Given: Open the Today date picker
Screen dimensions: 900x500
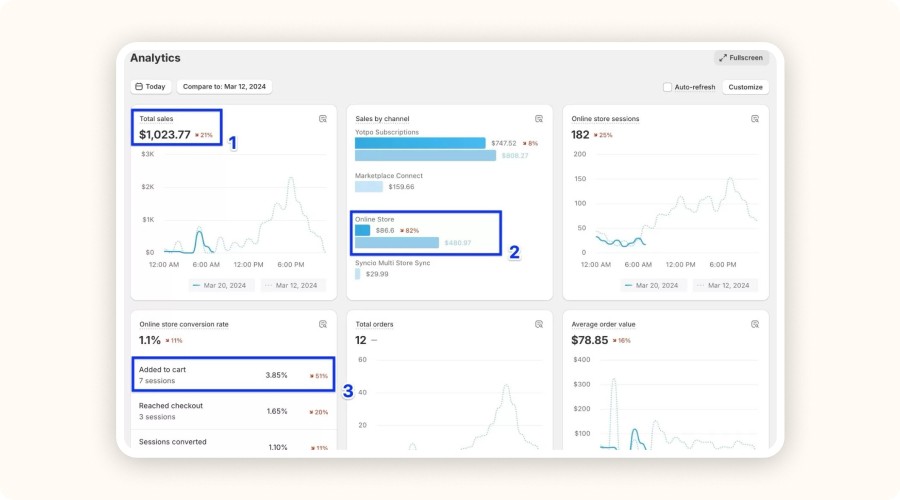Looking at the screenshot, I should point(151,87).
